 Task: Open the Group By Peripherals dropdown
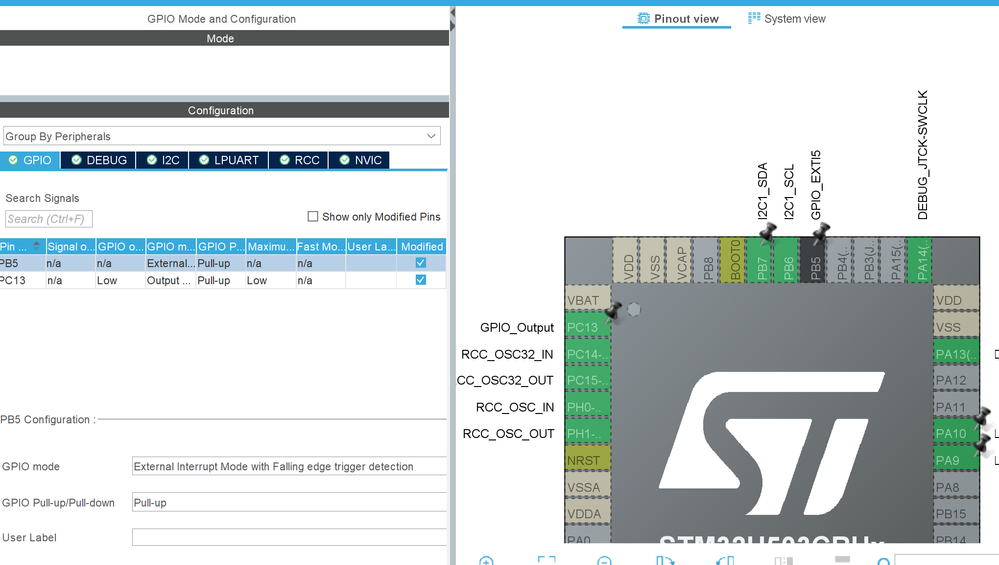(221, 136)
